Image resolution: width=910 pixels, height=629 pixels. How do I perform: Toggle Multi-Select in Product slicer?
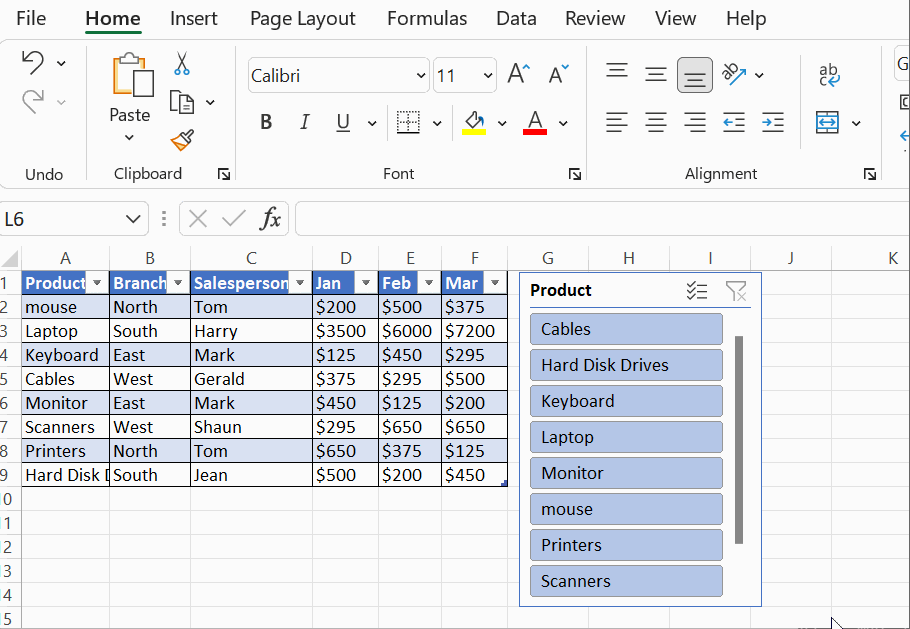click(697, 291)
